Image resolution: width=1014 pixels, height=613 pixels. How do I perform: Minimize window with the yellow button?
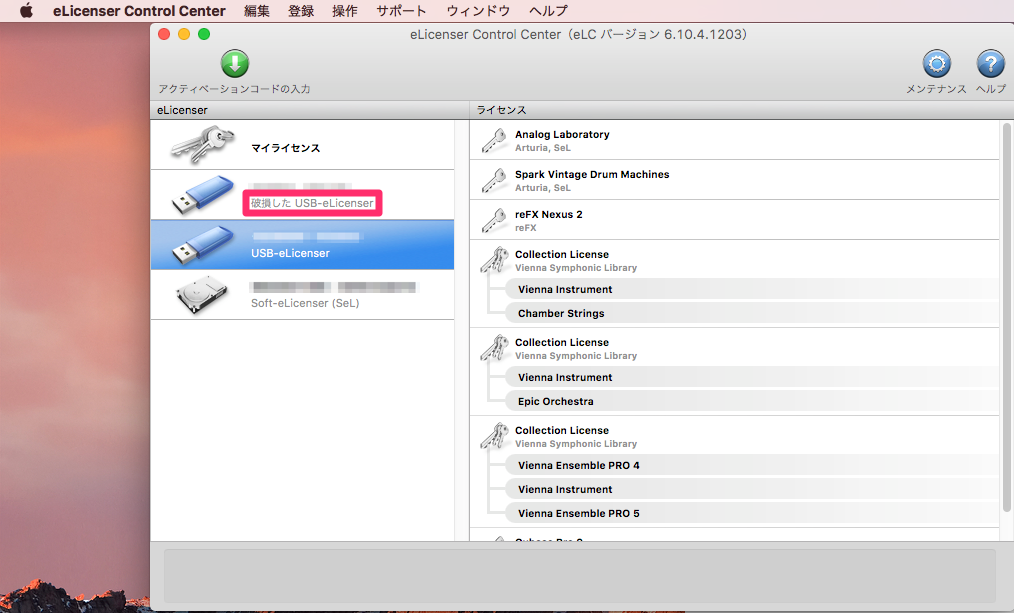coord(184,34)
